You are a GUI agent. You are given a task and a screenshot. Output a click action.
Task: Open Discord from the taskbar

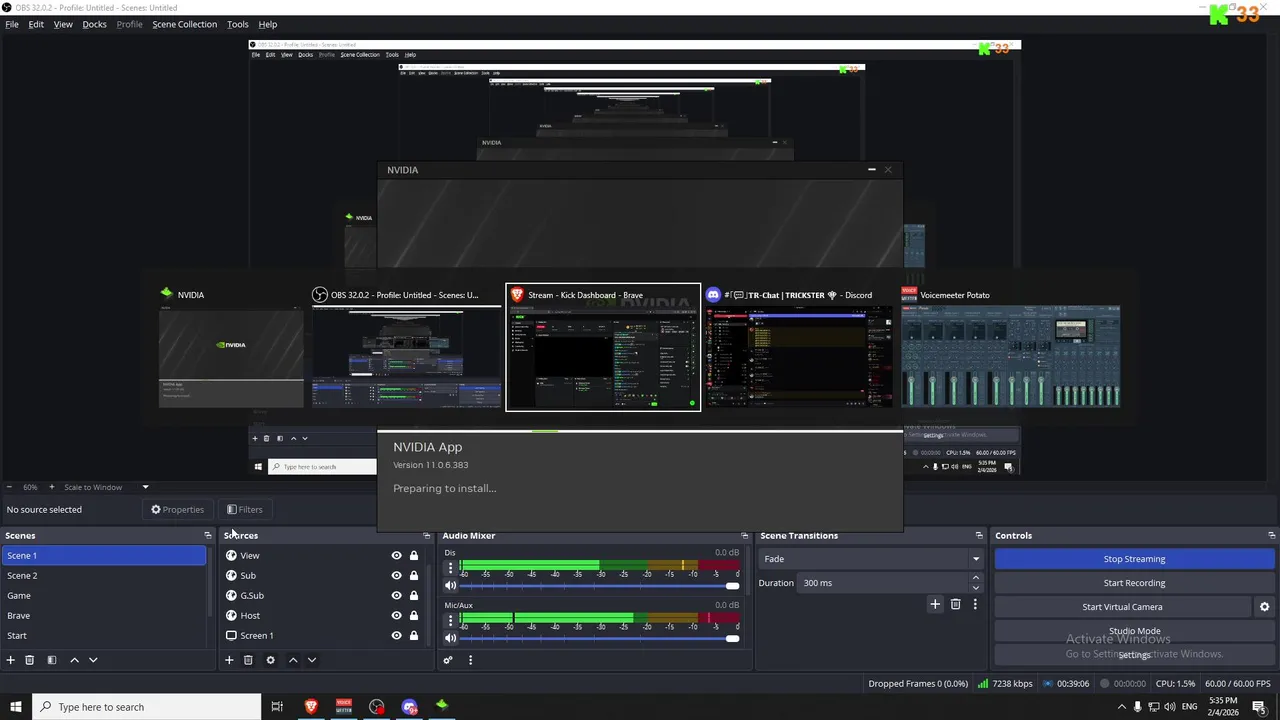[409, 707]
